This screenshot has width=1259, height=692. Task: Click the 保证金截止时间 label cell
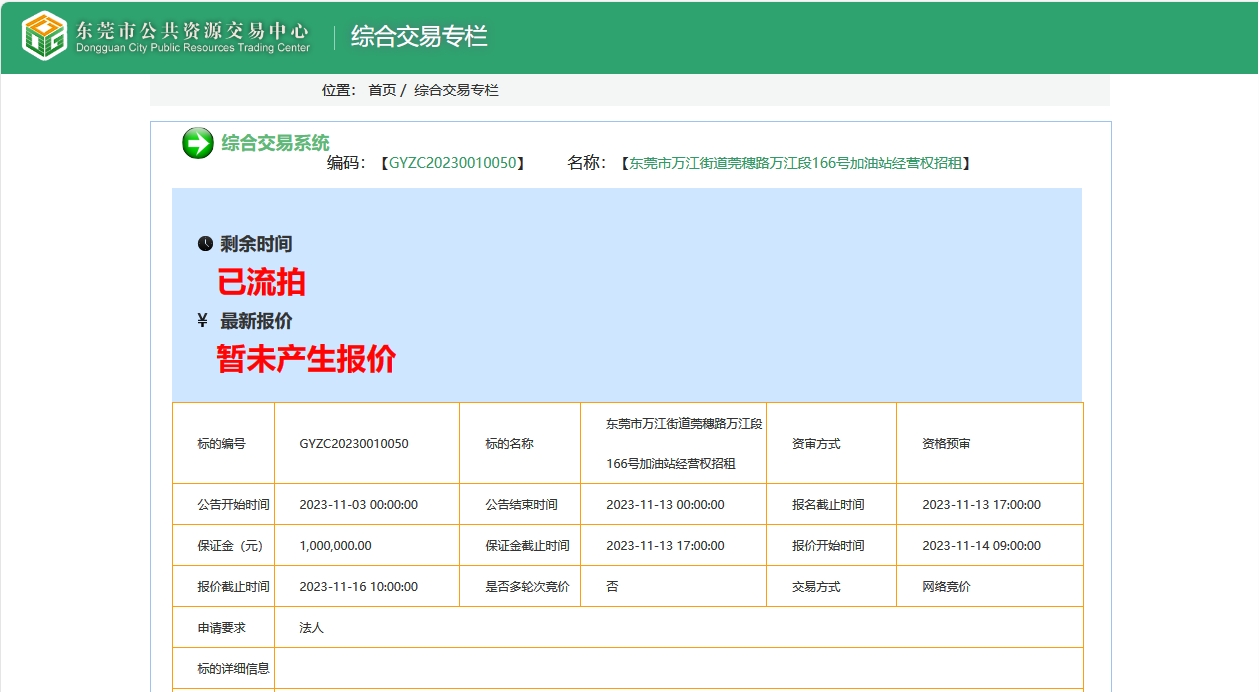pyautogui.click(x=520, y=545)
